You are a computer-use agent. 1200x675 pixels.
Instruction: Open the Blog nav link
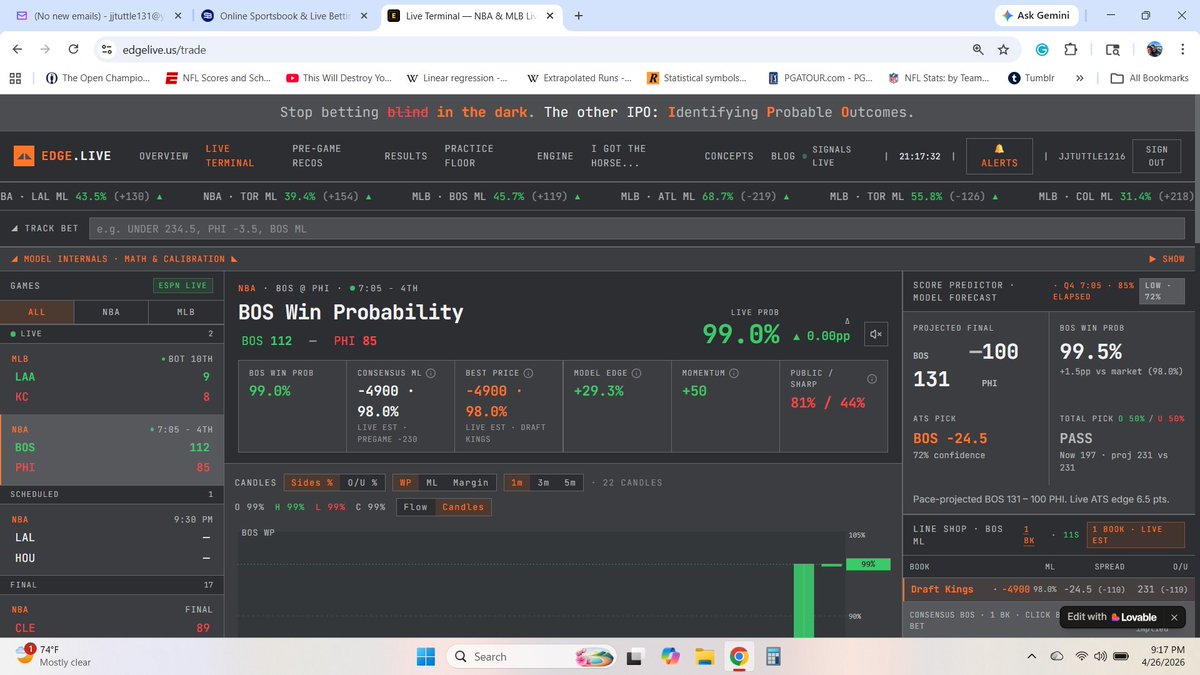pos(783,156)
